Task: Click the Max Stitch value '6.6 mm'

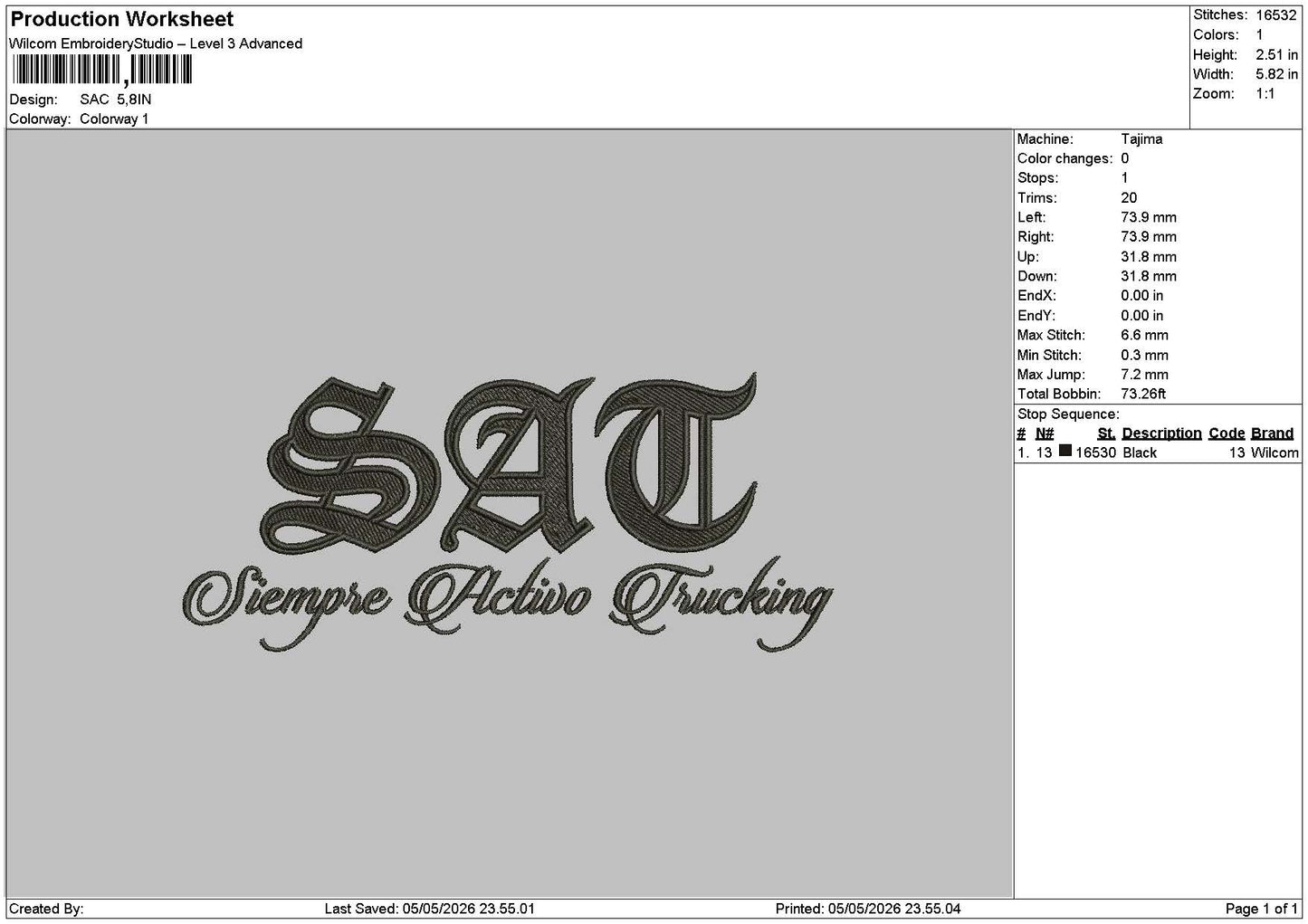Action: click(1144, 335)
